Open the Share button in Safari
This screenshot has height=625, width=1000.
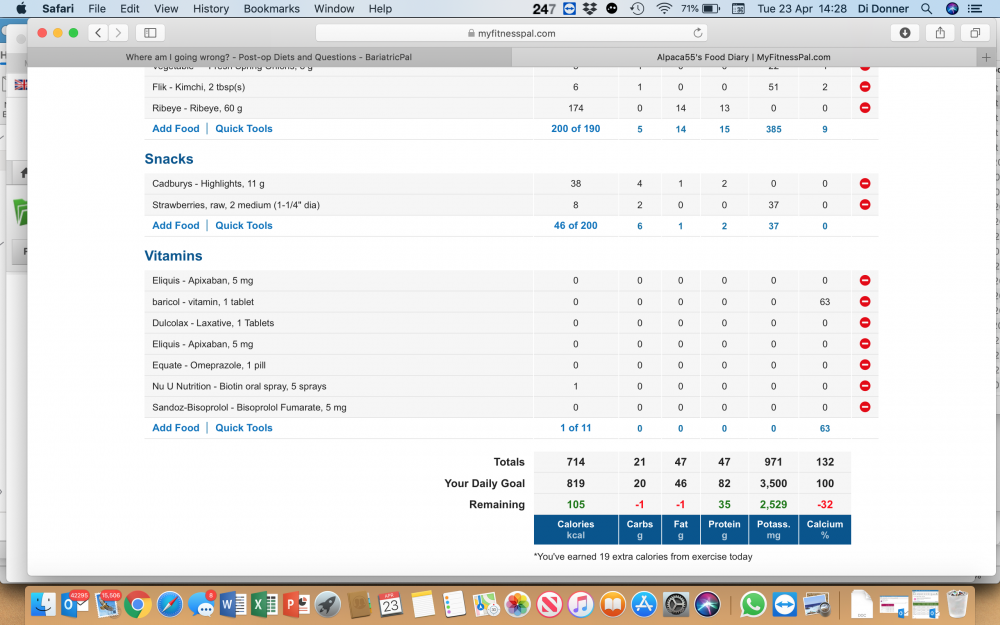click(x=940, y=33)
